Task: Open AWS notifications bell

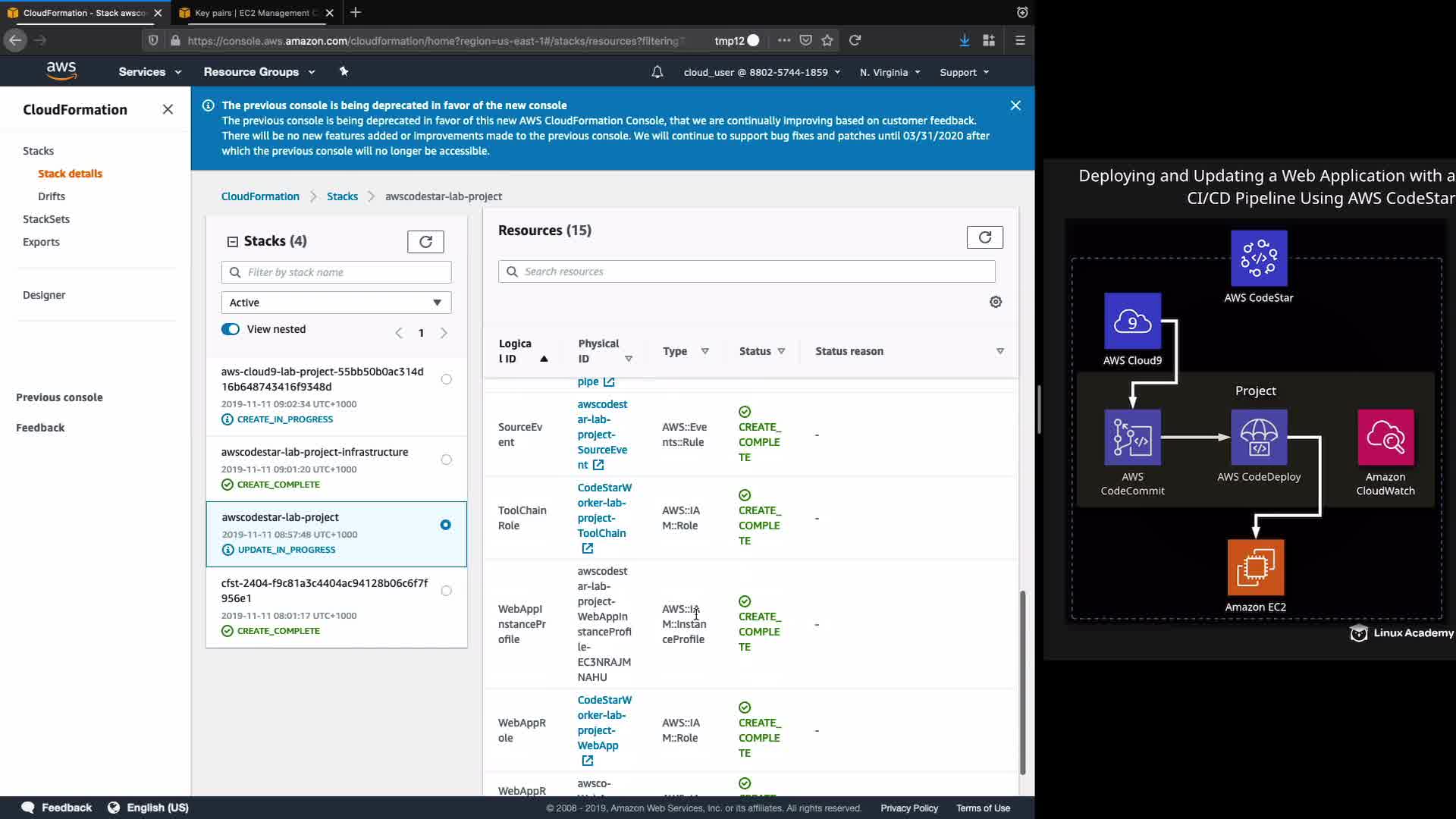Action: (657, 72)
